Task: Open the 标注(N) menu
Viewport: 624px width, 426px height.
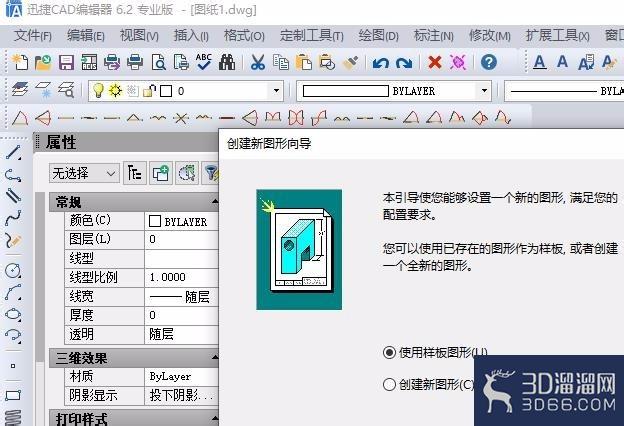Action: tap(434, 36)
